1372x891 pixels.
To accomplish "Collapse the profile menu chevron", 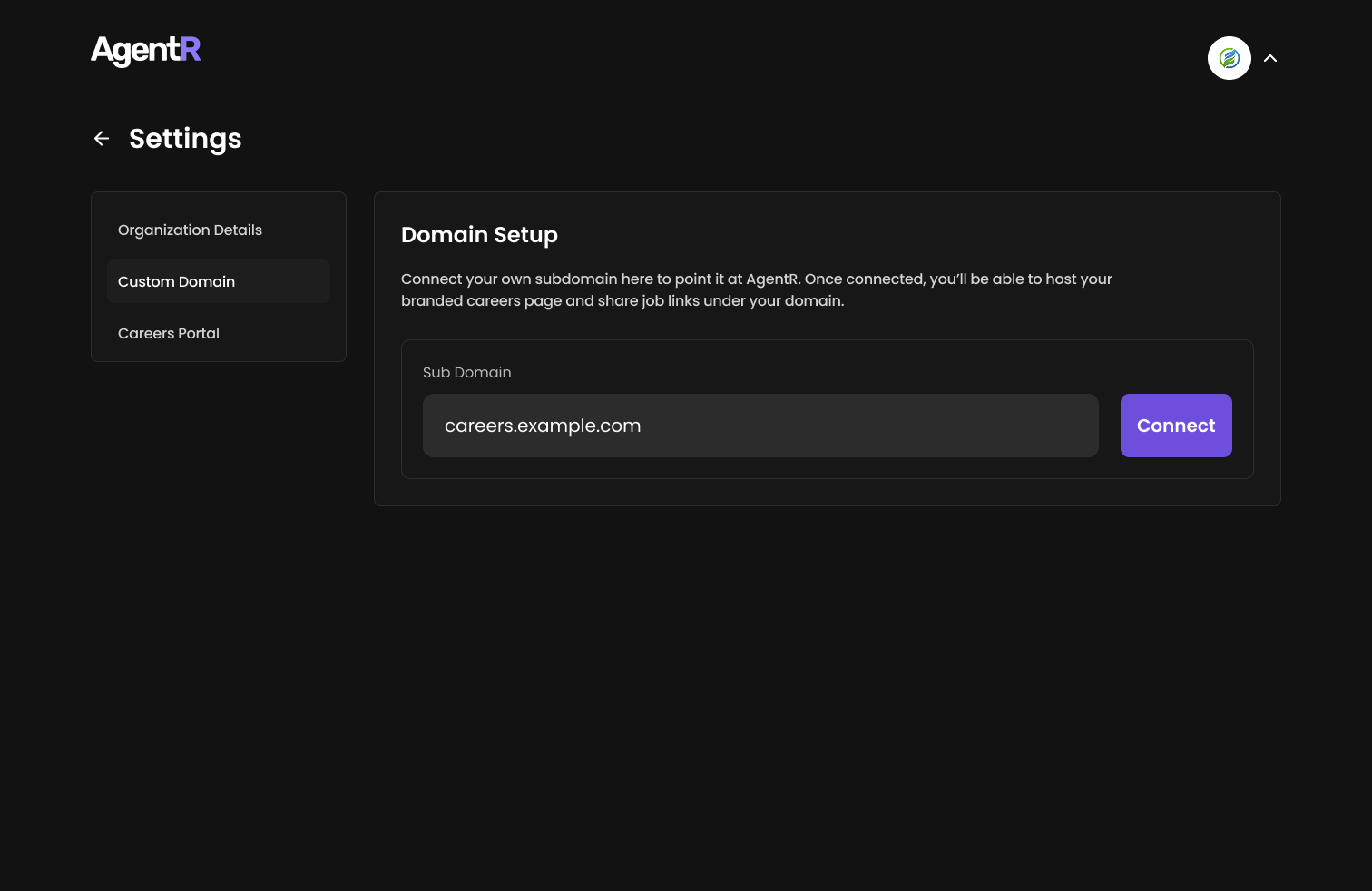I will click(1270, 58).
